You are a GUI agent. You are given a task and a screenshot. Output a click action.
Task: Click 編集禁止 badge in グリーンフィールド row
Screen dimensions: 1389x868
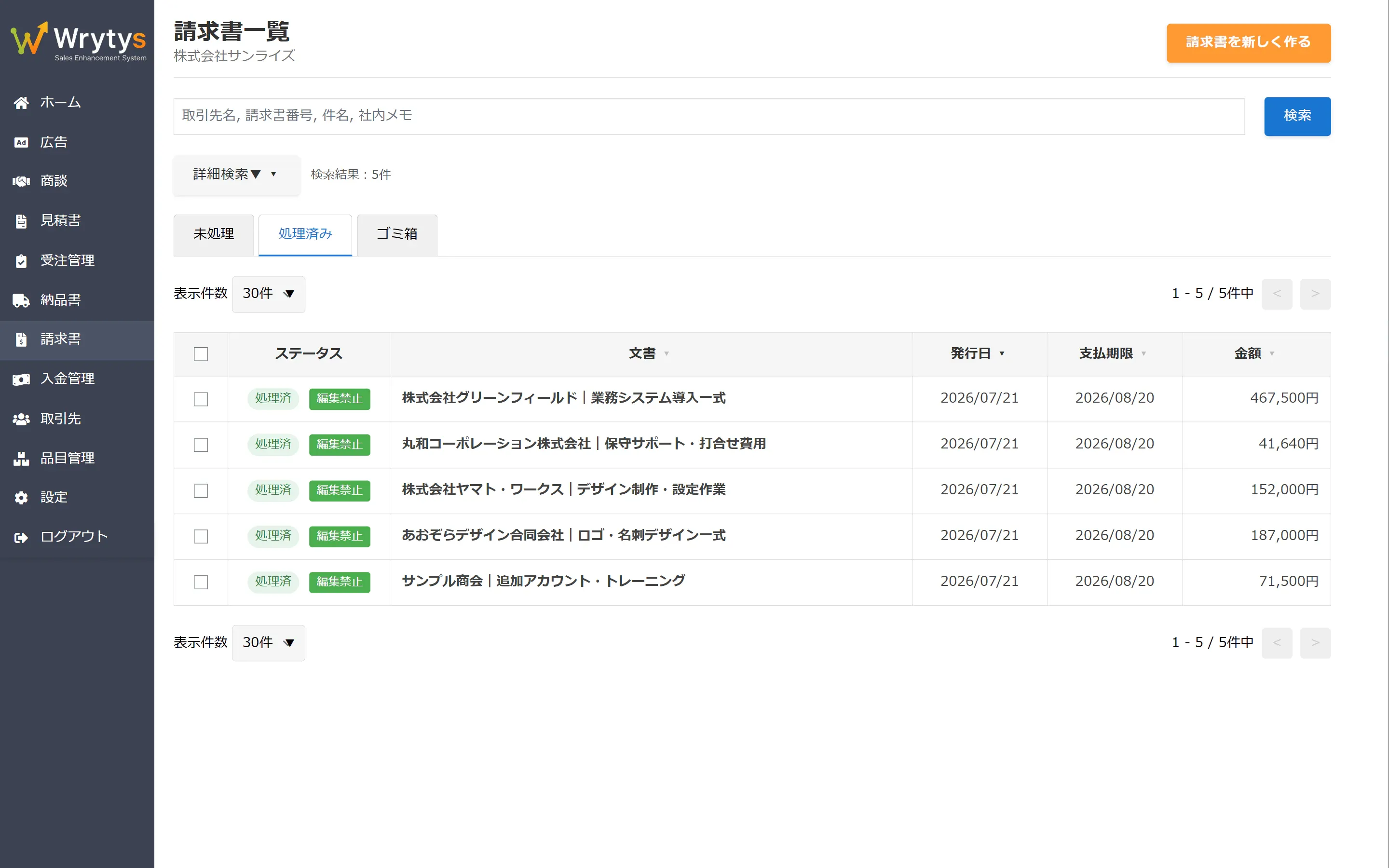(339, 399)
